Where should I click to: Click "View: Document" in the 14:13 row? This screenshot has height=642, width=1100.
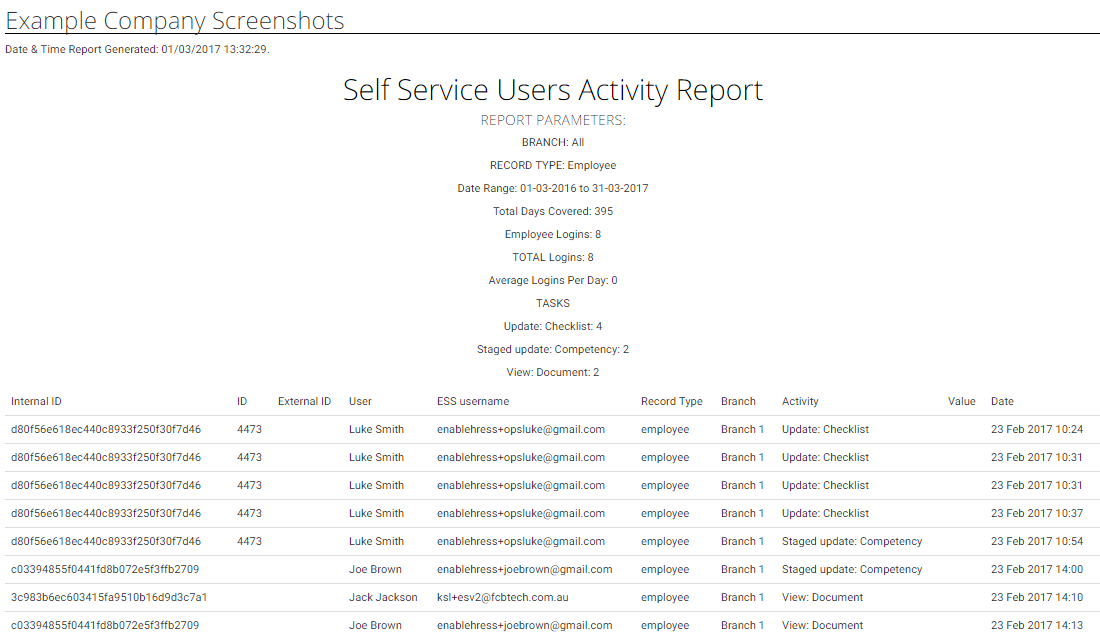click(822, 626)
